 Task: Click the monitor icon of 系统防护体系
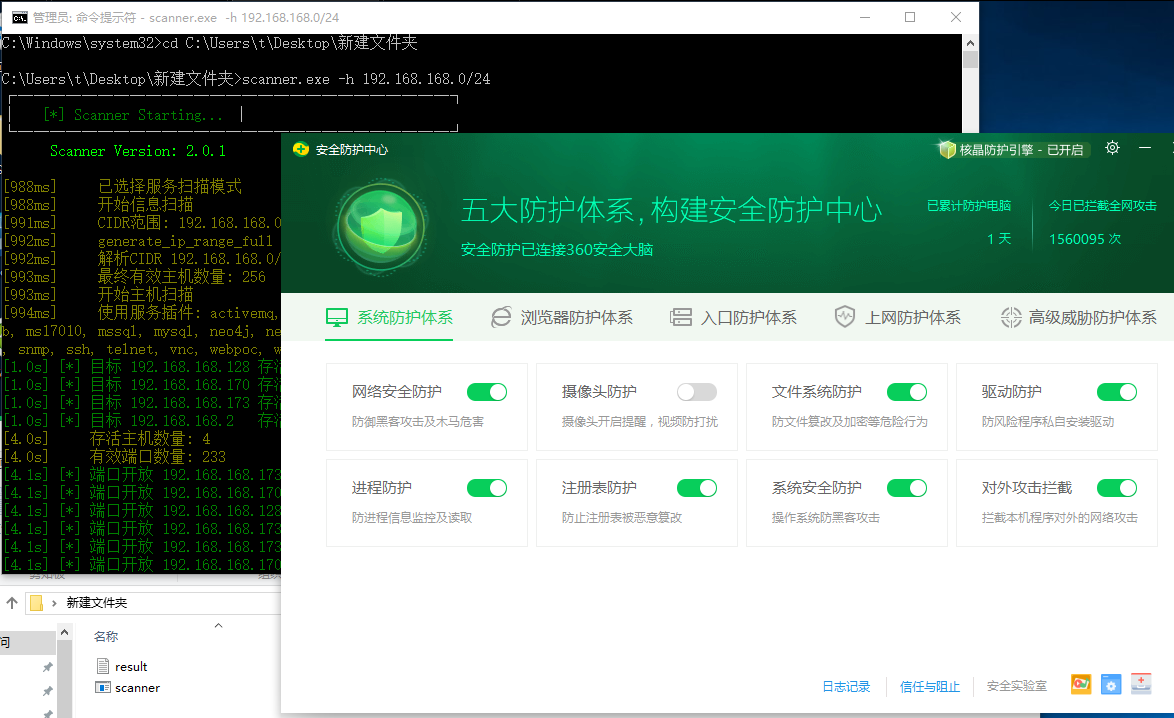(x=337, y=317)
